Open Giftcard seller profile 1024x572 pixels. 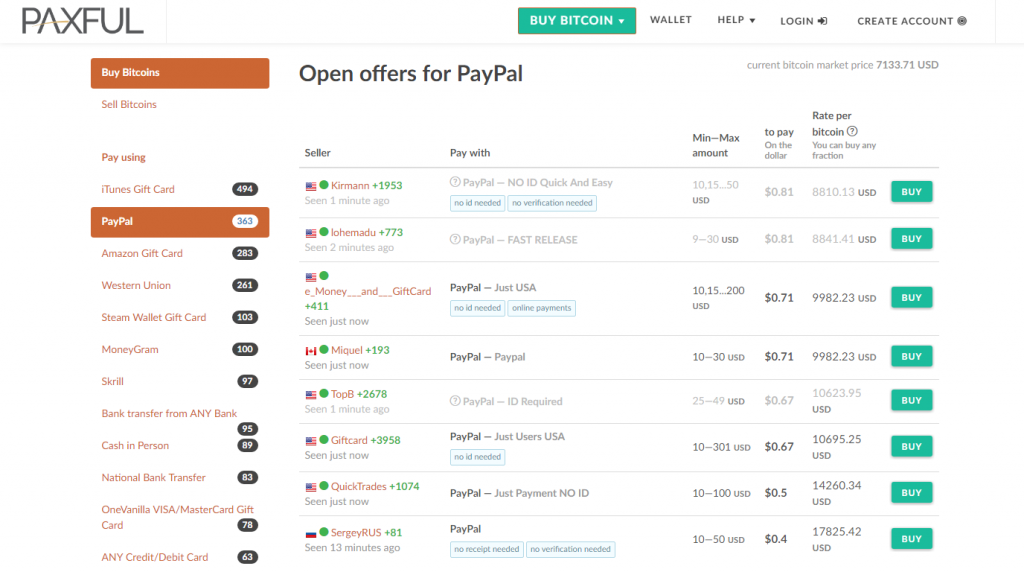tap(349, 440)
